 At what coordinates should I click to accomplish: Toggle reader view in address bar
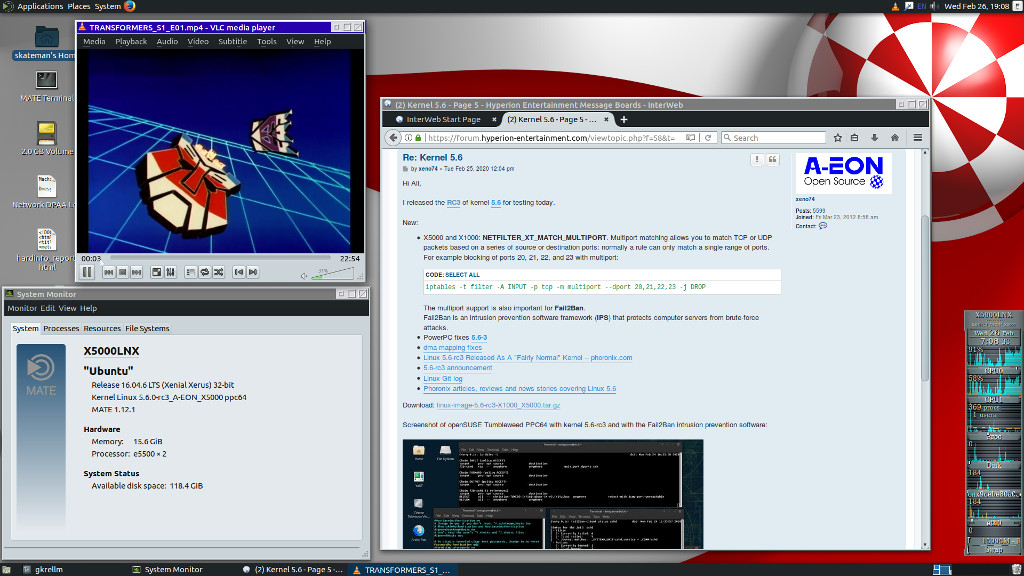690,138
